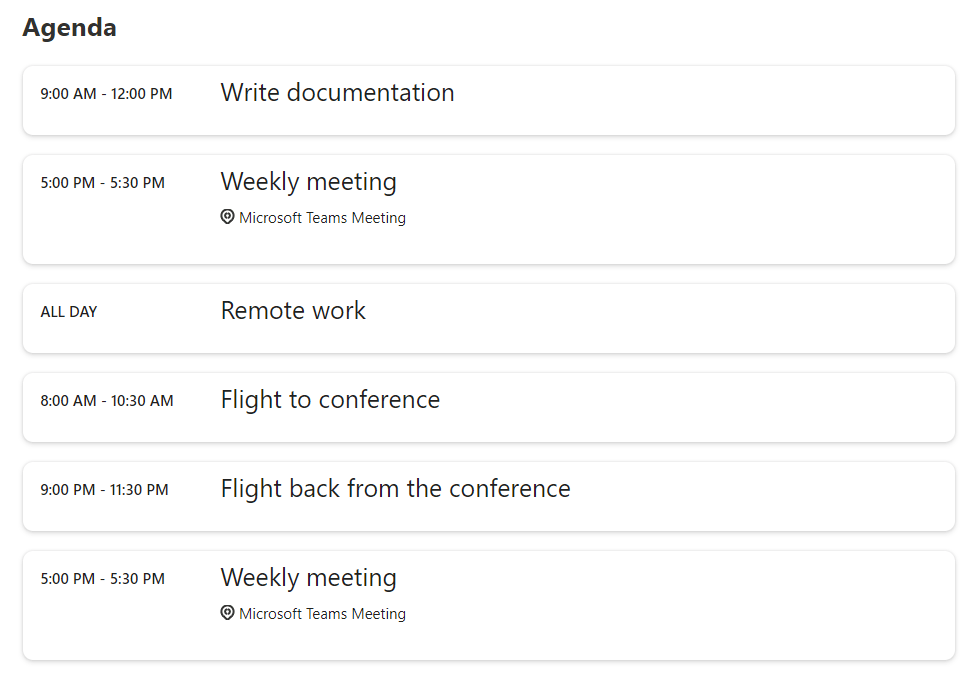This screenshot has height=673, width=979.
Task: Open Flight back from the conference title
Action: click(395, 489)
